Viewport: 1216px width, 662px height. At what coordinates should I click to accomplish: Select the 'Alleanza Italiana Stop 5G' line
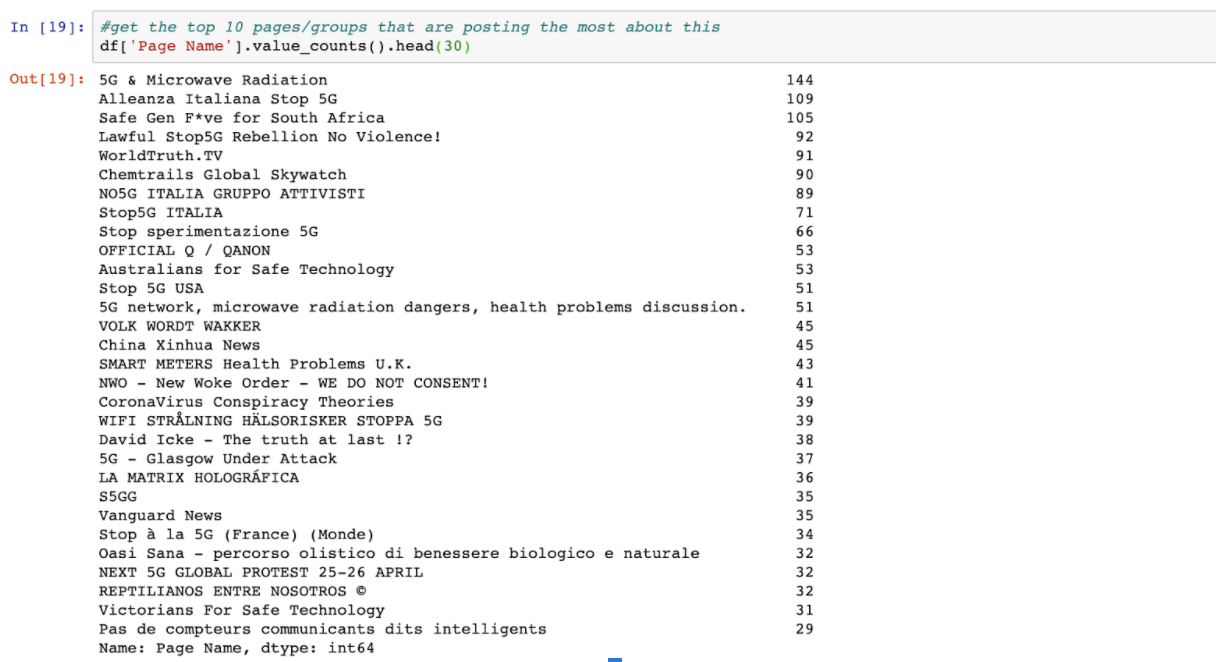(x=217, y=99)
